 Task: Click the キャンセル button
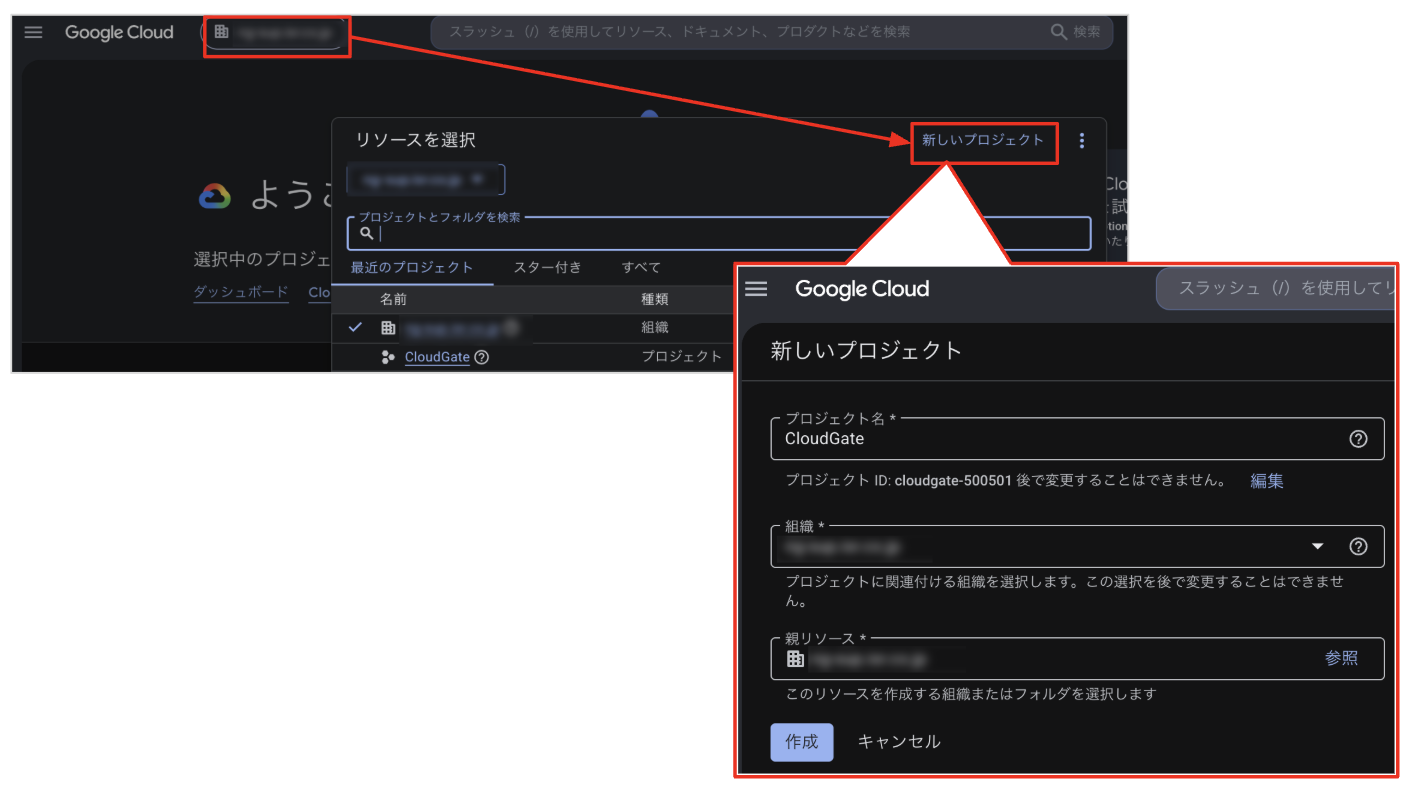pos(899,742)
